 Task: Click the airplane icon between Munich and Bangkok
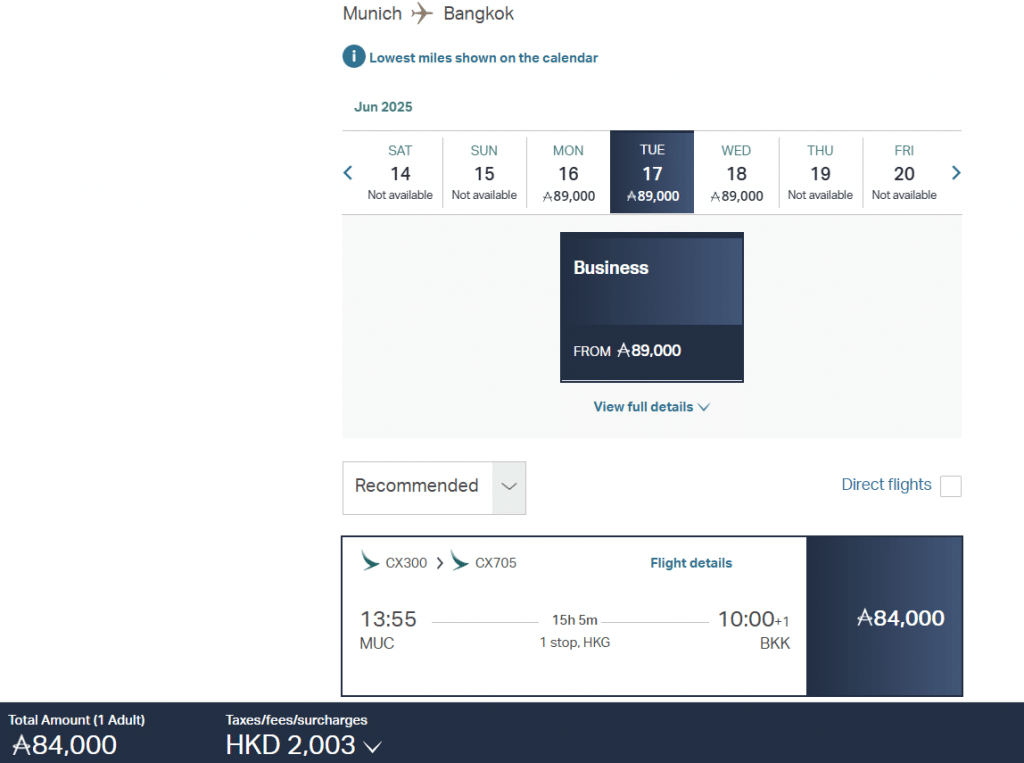[423, 14]
